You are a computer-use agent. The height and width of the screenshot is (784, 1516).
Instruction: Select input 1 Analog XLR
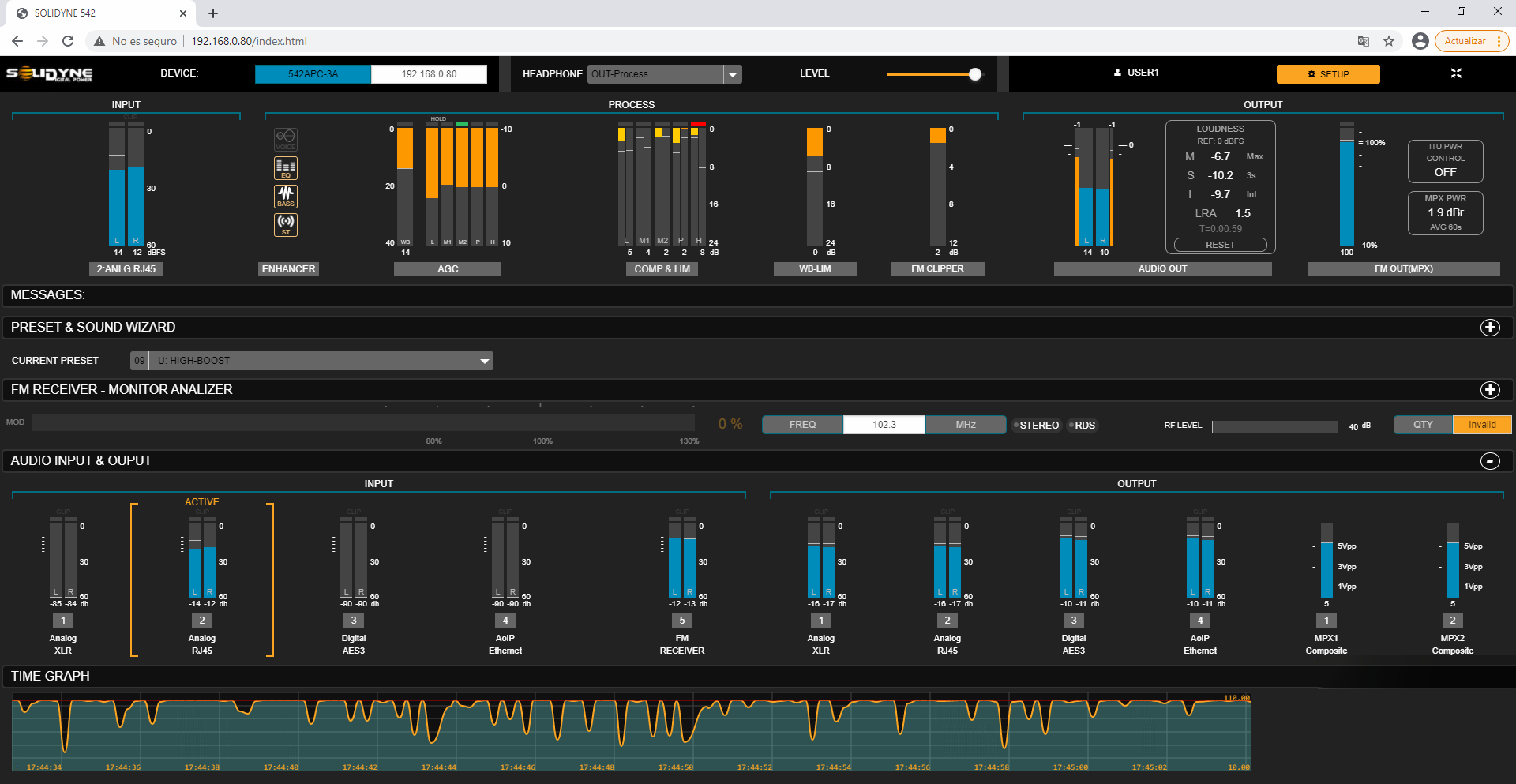coord(63,621)
